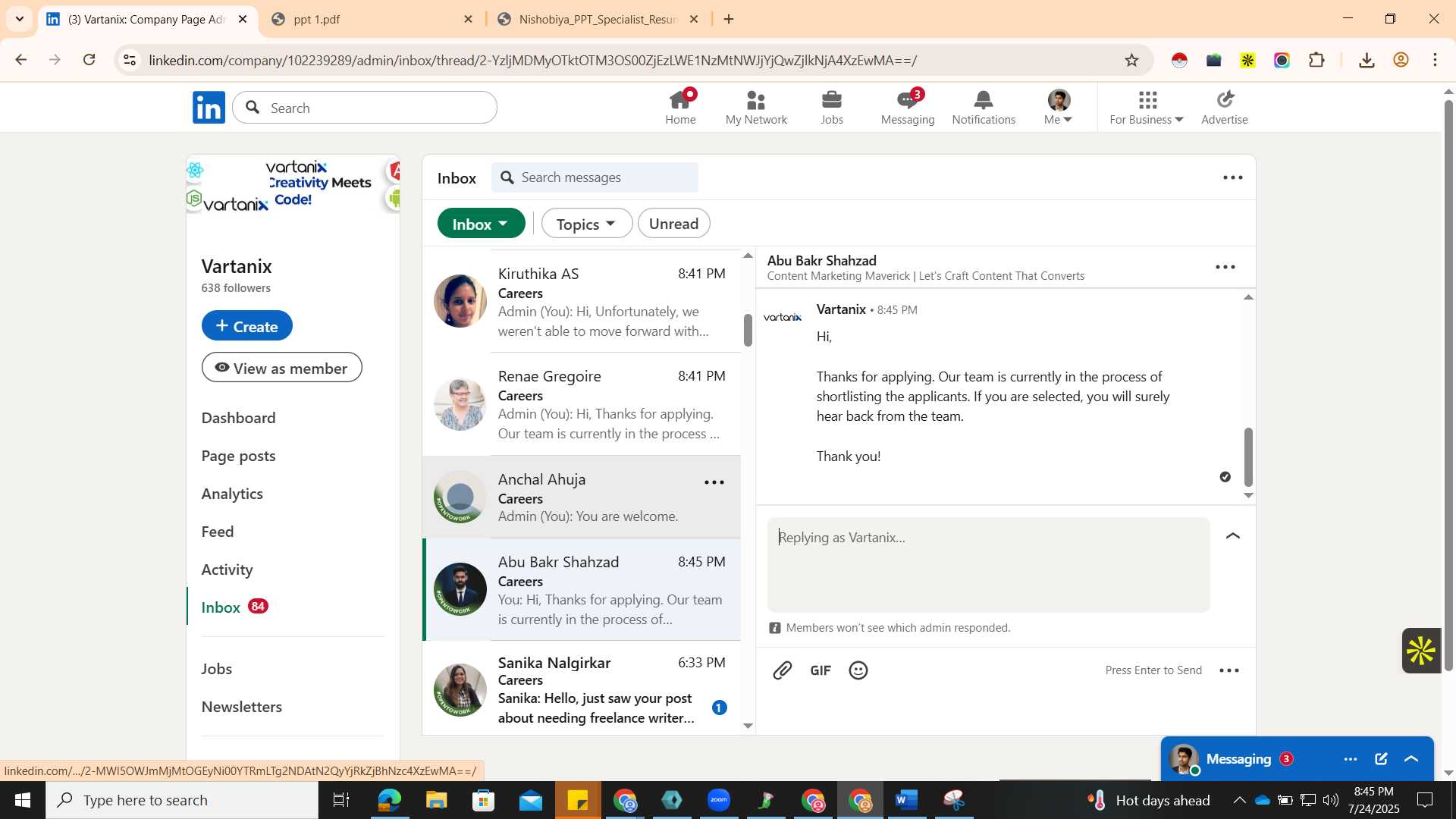Click View as member button
Screen dimensions: 1456x819
point(281,368)
